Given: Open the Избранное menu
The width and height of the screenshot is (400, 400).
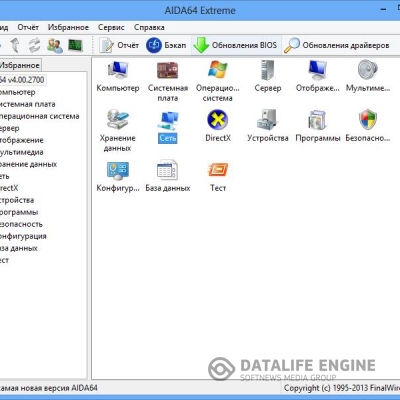Looking at the screenshot, I should [68, 27].
